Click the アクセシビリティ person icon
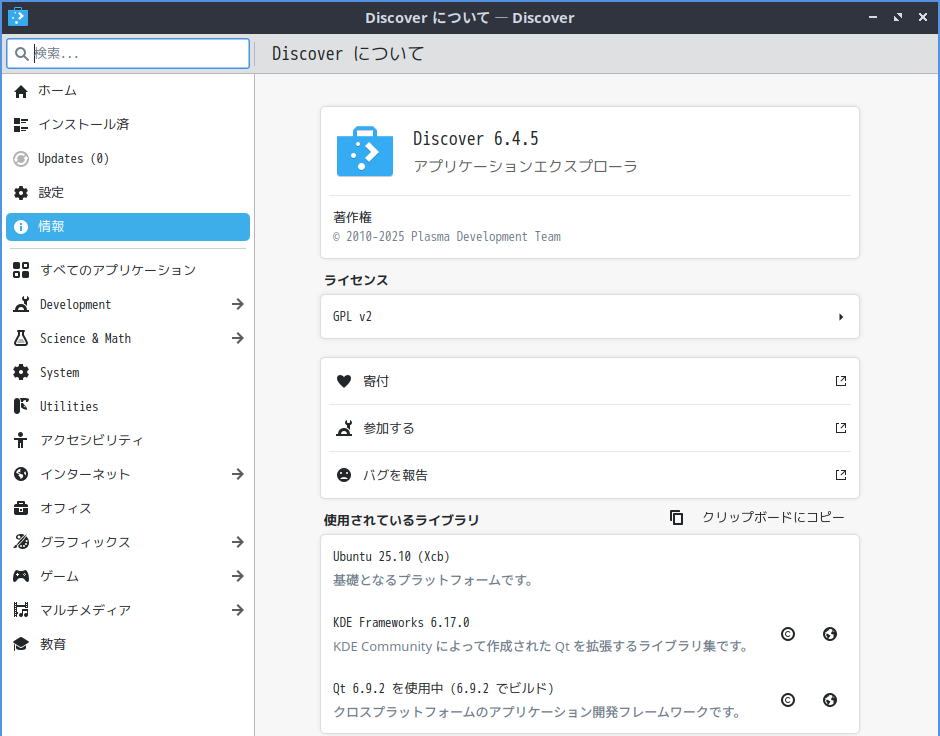This screenshot has height=736, width=940. (21, 440)
